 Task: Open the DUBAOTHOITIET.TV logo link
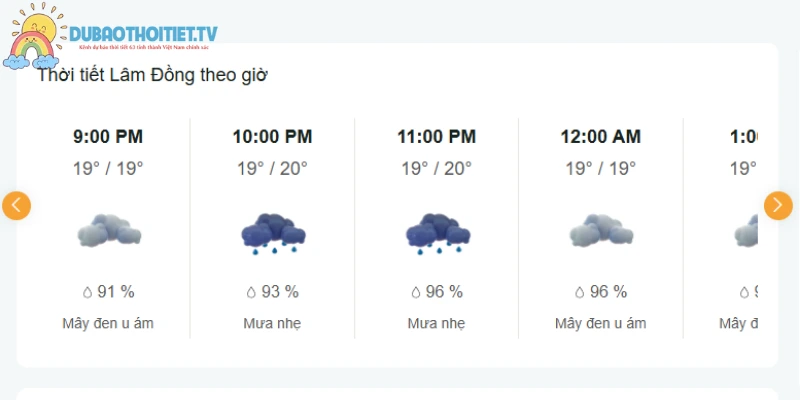pos(143,34)
